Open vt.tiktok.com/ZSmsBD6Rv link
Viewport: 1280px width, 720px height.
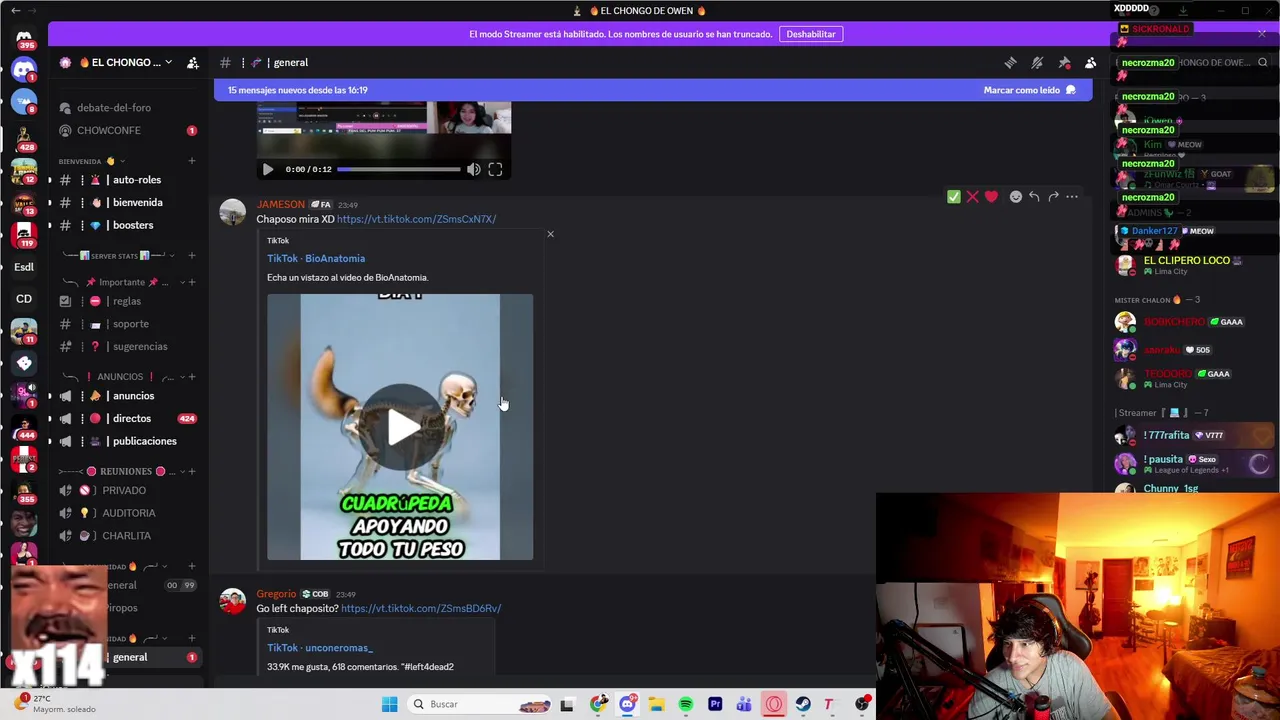[421, 608]
